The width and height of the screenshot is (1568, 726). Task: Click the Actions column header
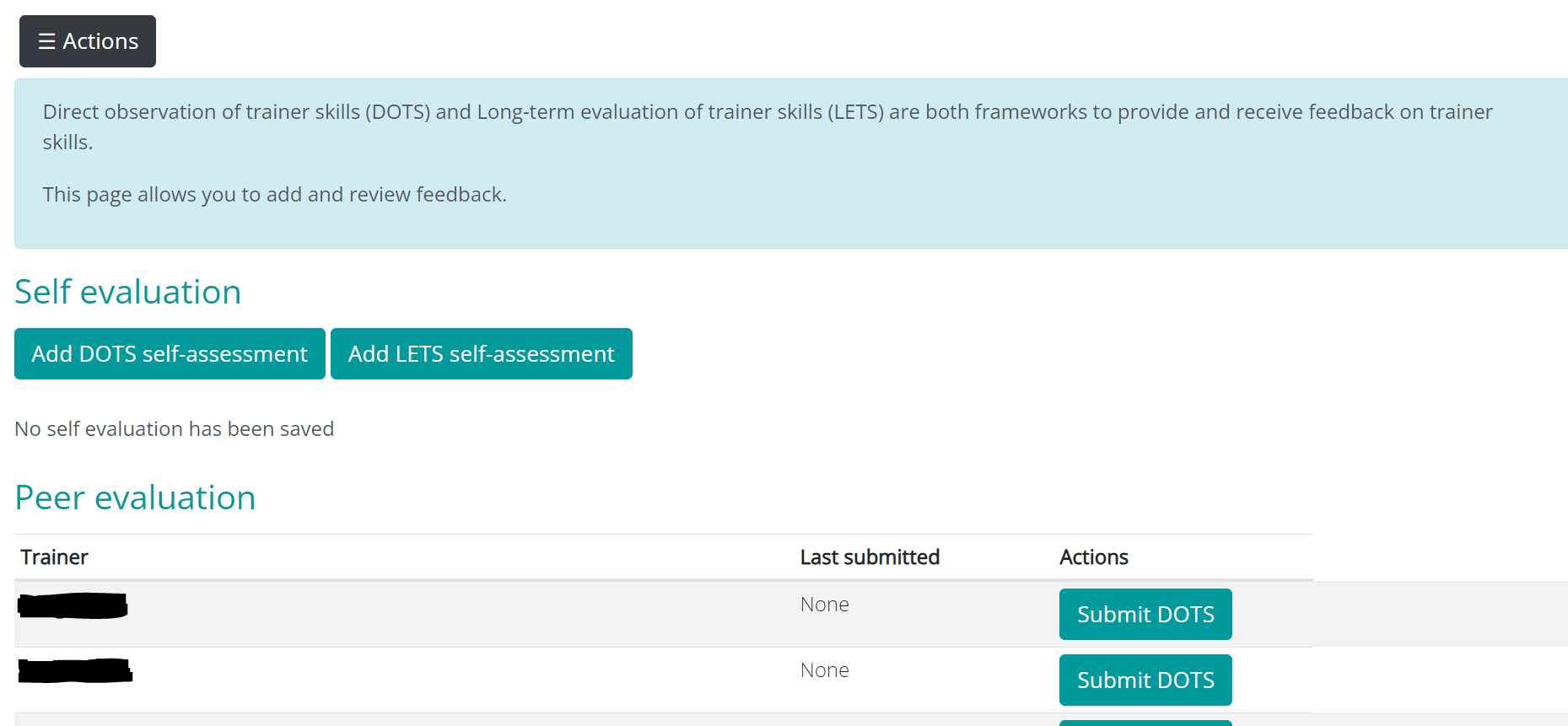coord(1094,557)
